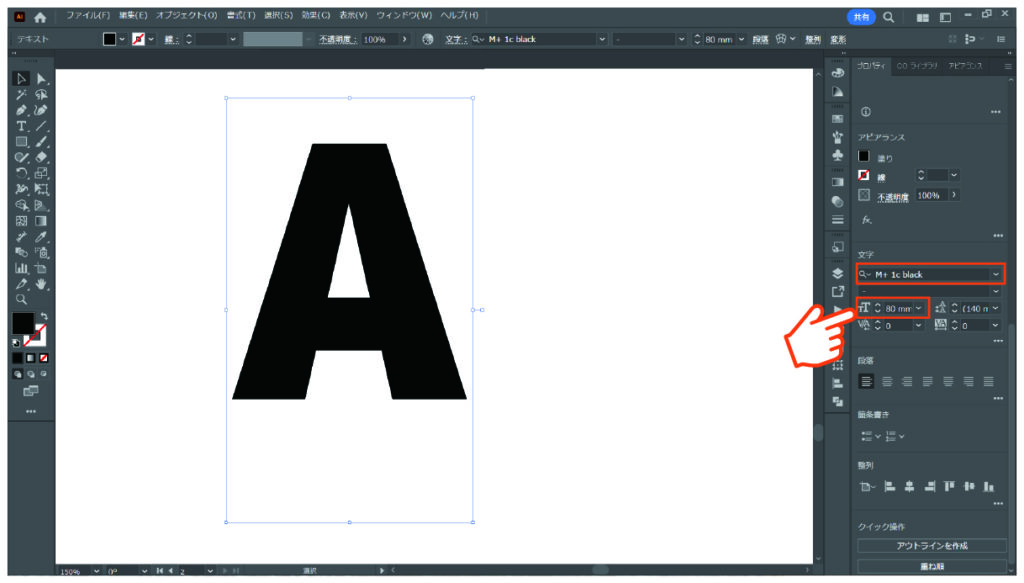Go to the Home screen
1024x583 pixels.
tap(40, 18)
